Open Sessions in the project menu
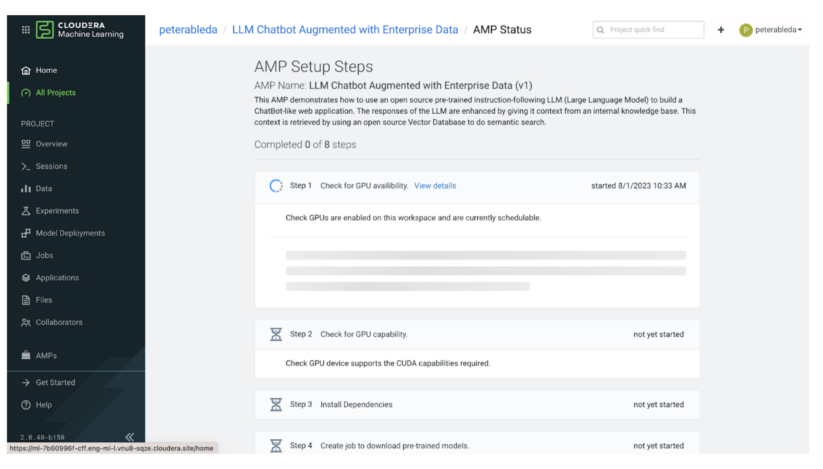Viewport: 823px width, 469px height. (51, 166)
